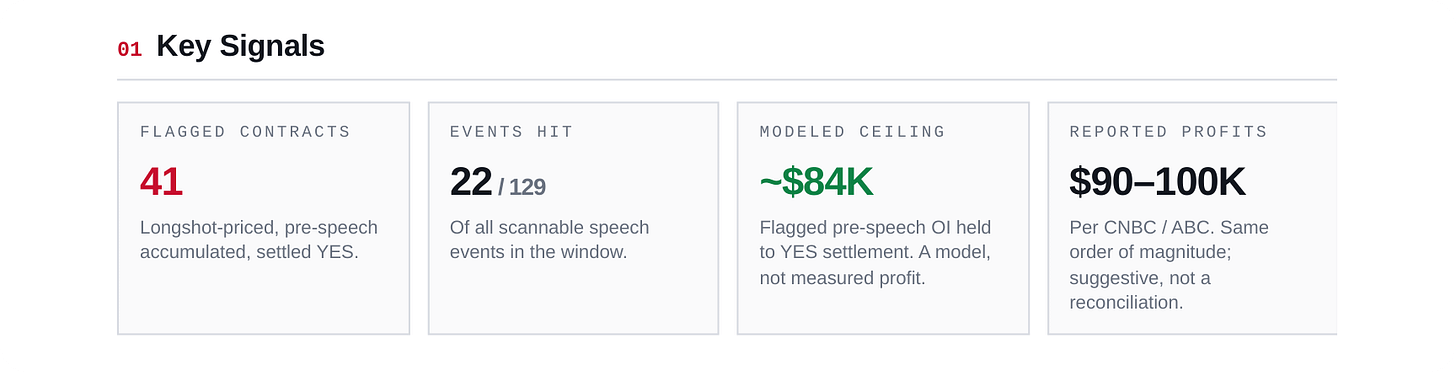Screen dimensions: 1456x372
Task: Open the Events Hit card
Action: [x=573, y=218]
